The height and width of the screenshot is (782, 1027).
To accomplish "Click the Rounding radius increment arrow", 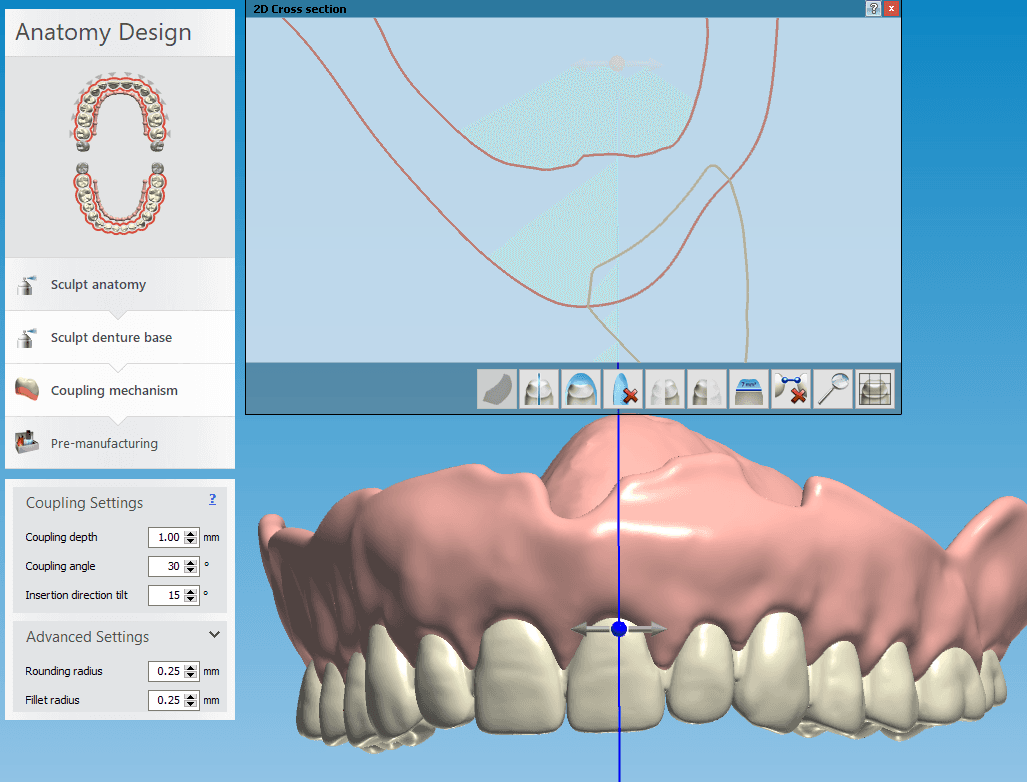I will point(192,667).
